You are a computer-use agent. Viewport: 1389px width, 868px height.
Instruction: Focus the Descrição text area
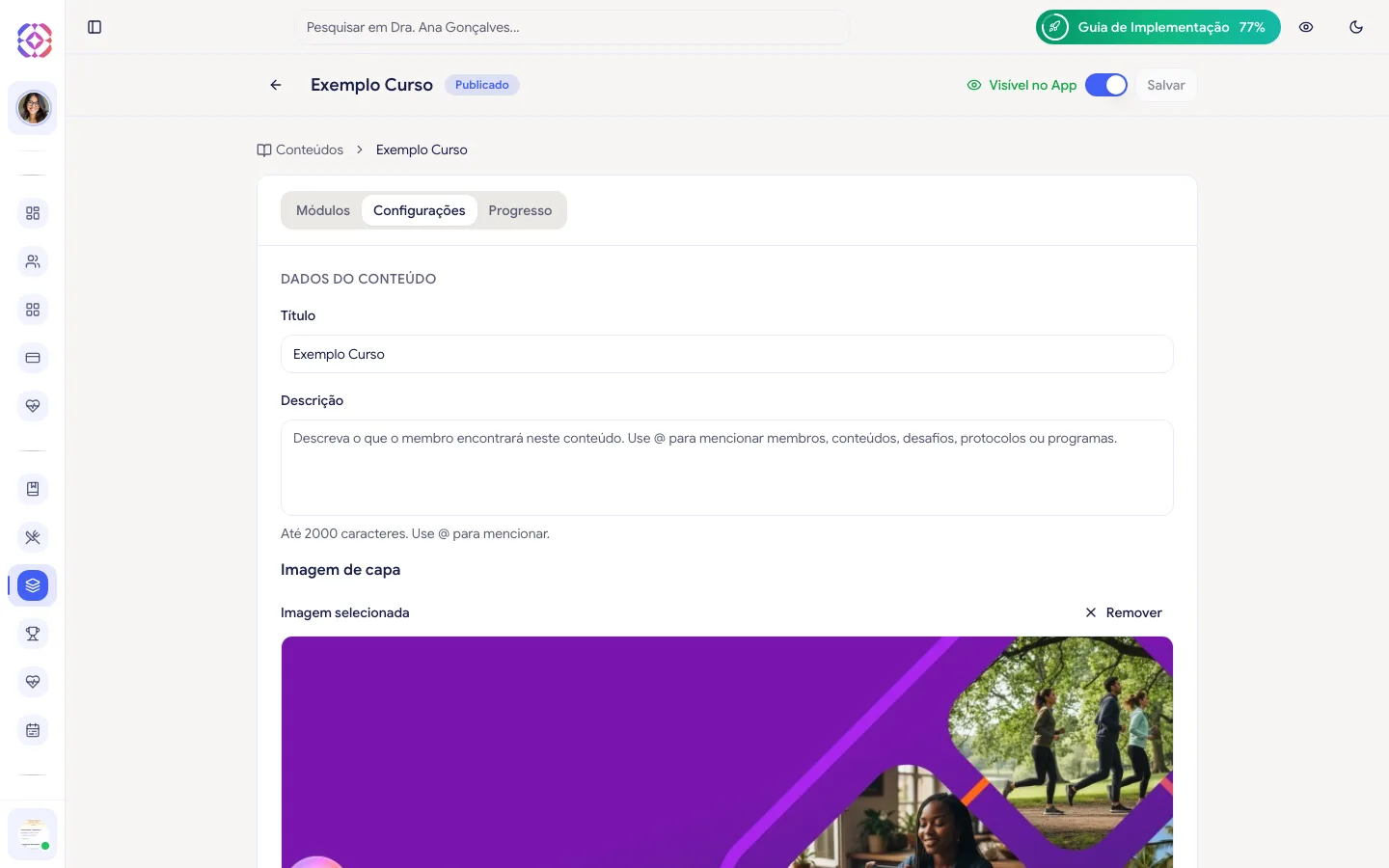pyautogui.click(x=727, y=468)
